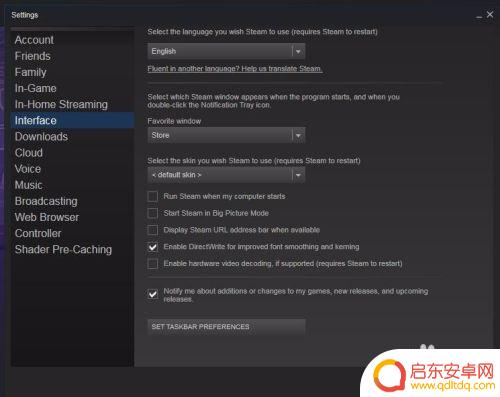This screenshot has width=500, height=397.
Task: Open the English language dropdown
Action: click(x=226, y=51)
